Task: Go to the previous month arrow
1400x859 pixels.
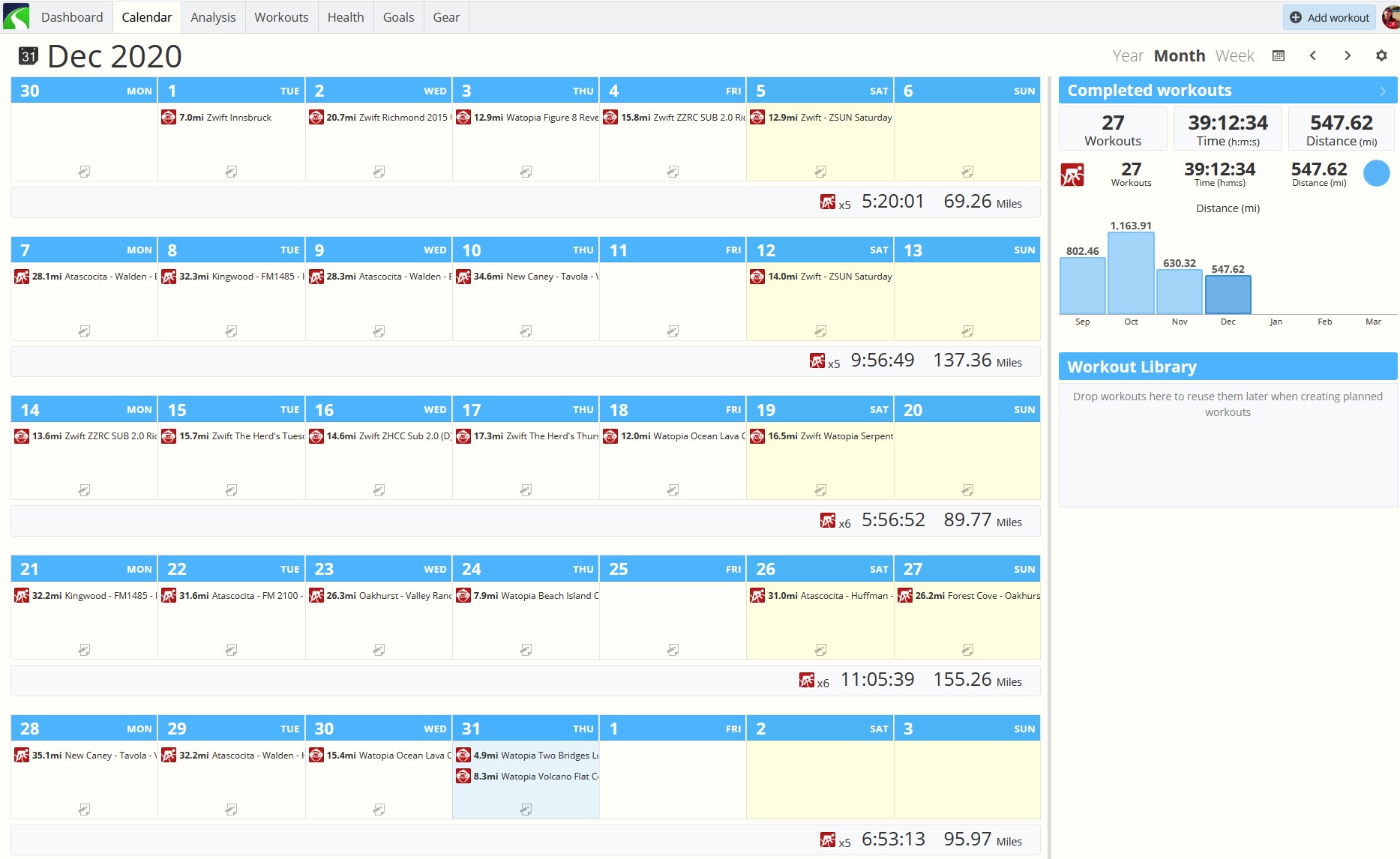Action: tap(1313, 55)
